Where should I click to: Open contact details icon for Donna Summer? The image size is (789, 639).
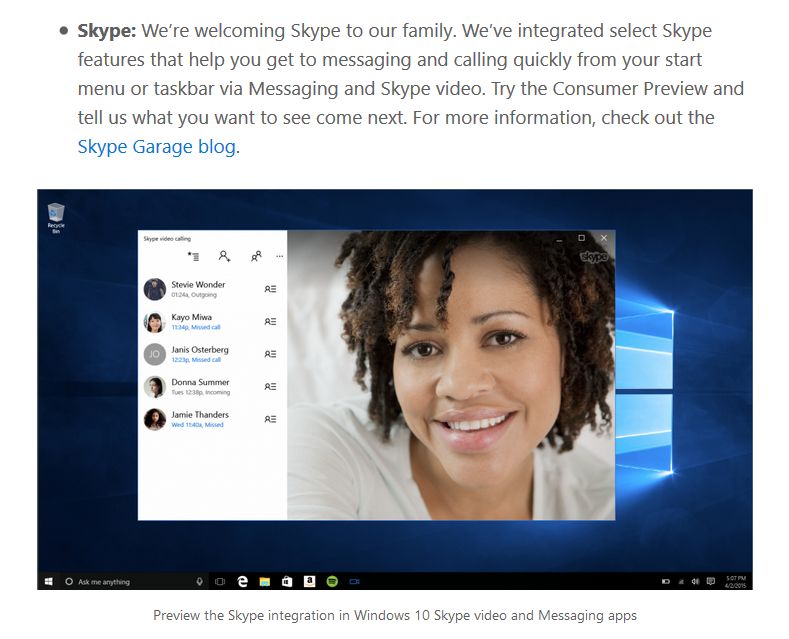click(x=270, y=386)
